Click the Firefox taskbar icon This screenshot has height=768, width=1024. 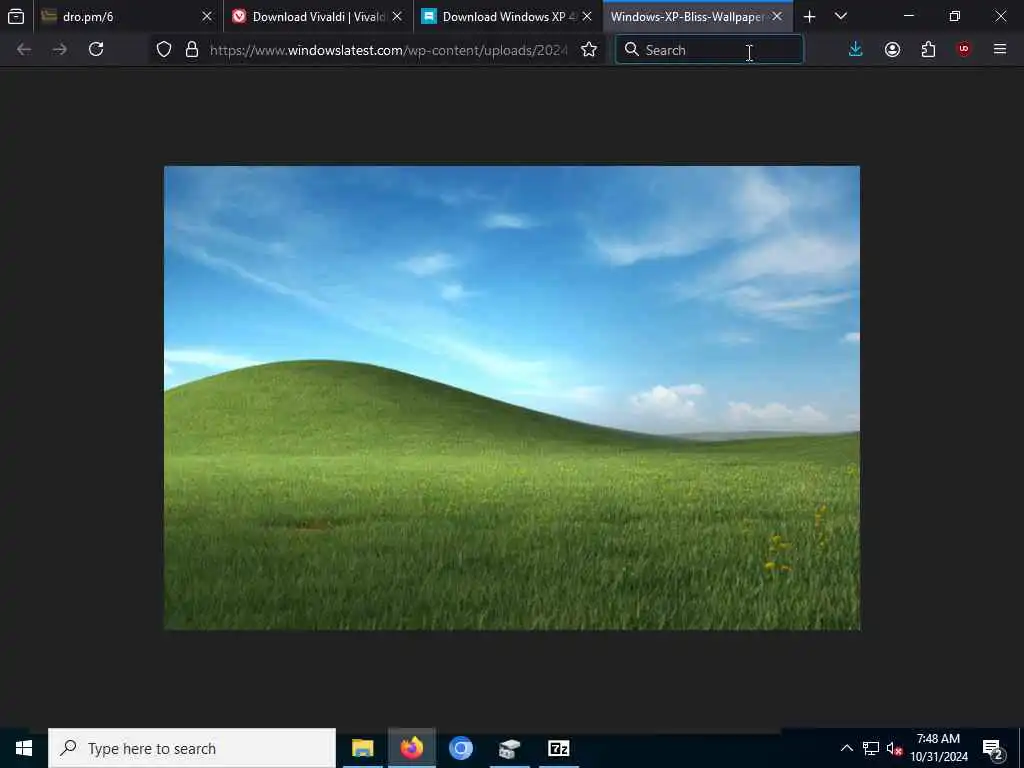(411, 748)
